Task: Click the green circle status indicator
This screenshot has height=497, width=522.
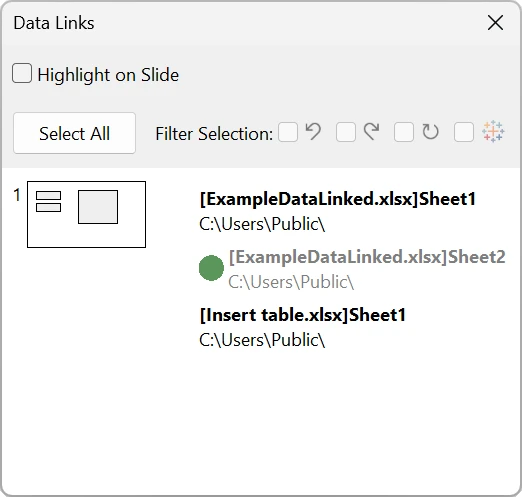Action: coord(211,268)
